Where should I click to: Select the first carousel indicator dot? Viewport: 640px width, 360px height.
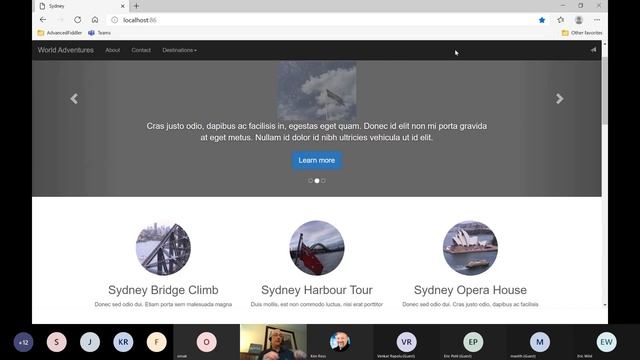311,180
